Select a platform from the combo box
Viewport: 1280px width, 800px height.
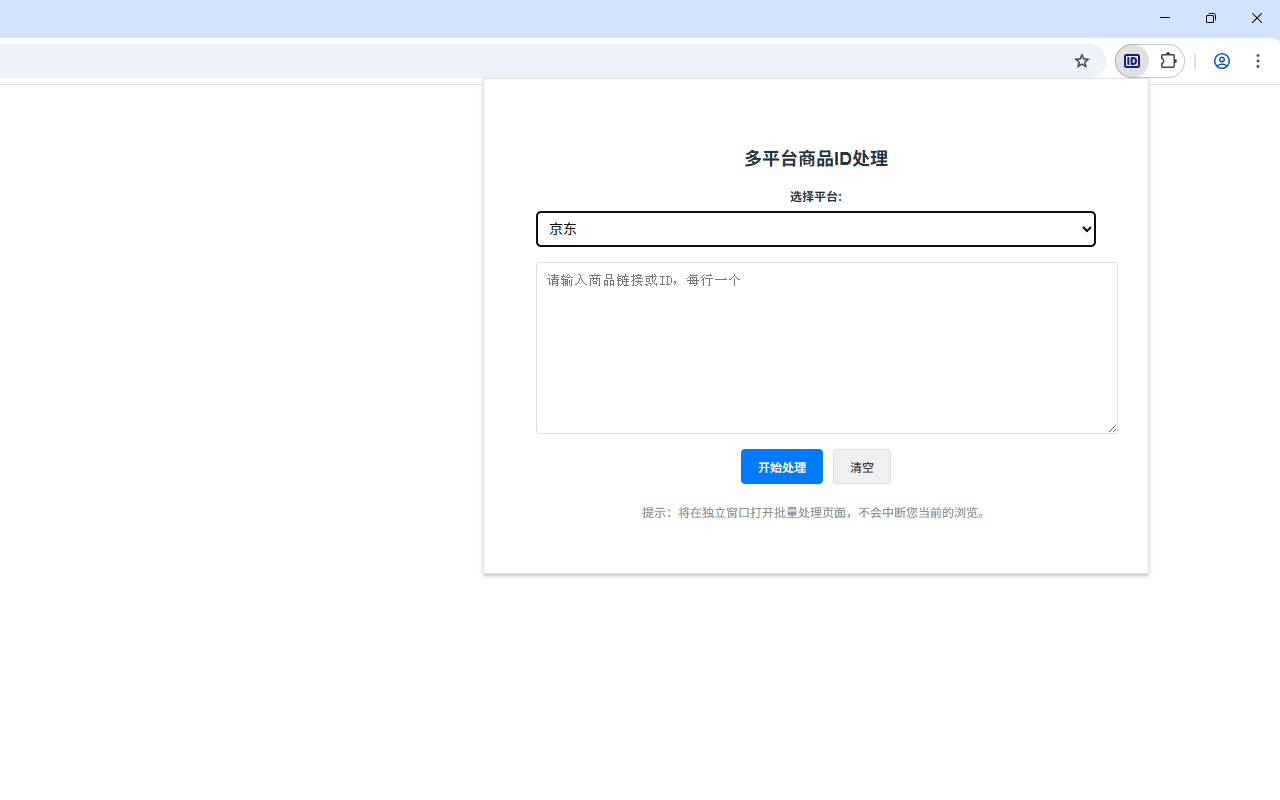tap(815, 229)
